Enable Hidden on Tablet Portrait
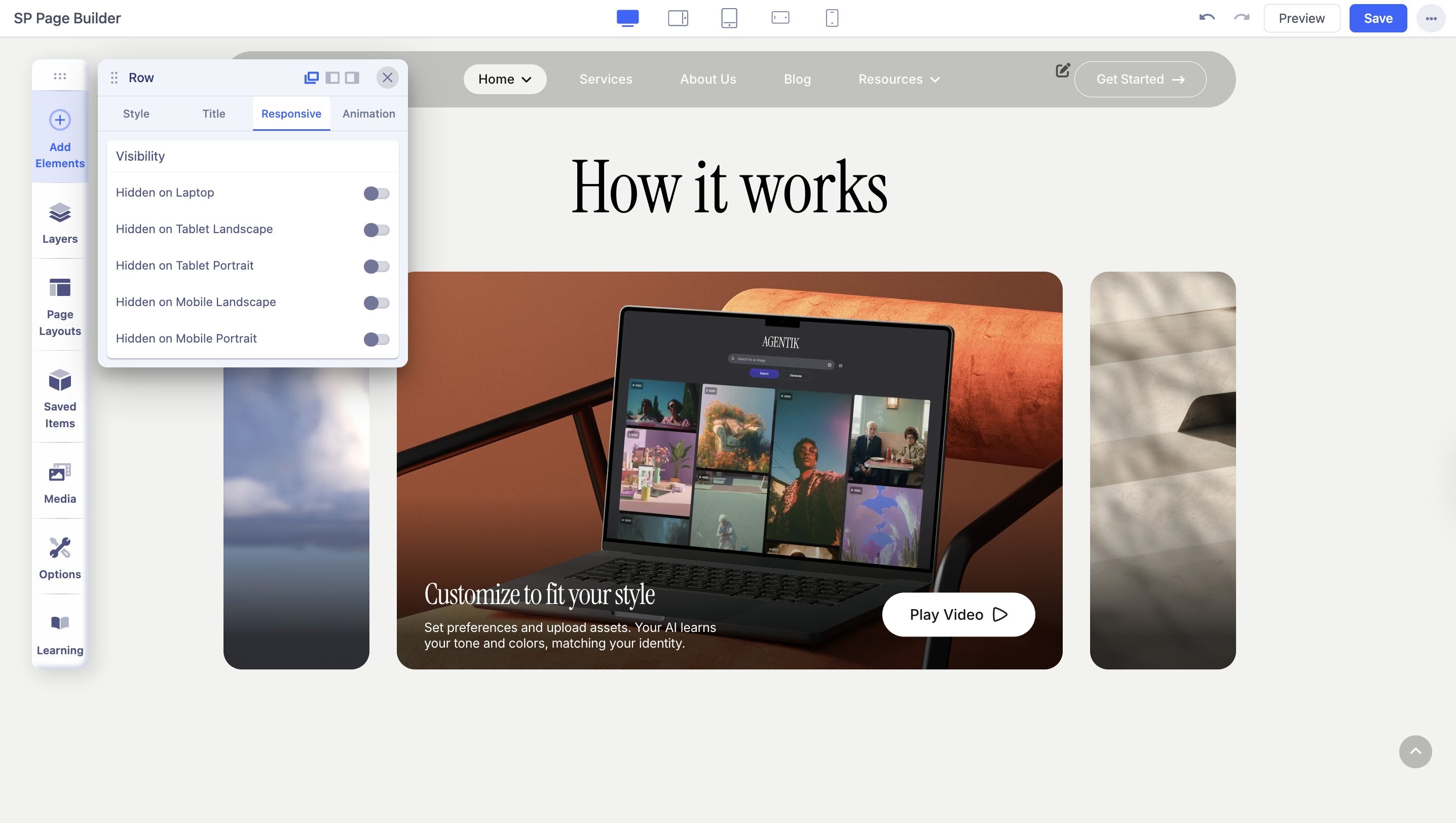 point(377,266)
